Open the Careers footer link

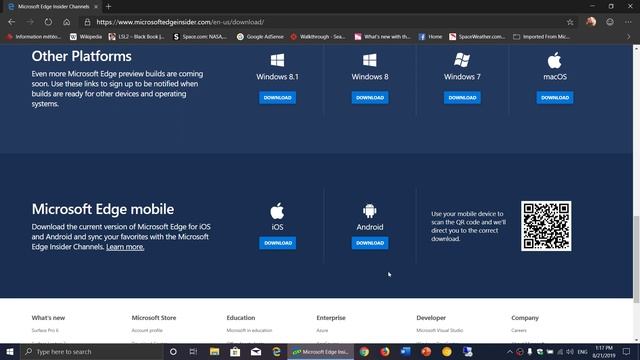[x=519, y=330]
